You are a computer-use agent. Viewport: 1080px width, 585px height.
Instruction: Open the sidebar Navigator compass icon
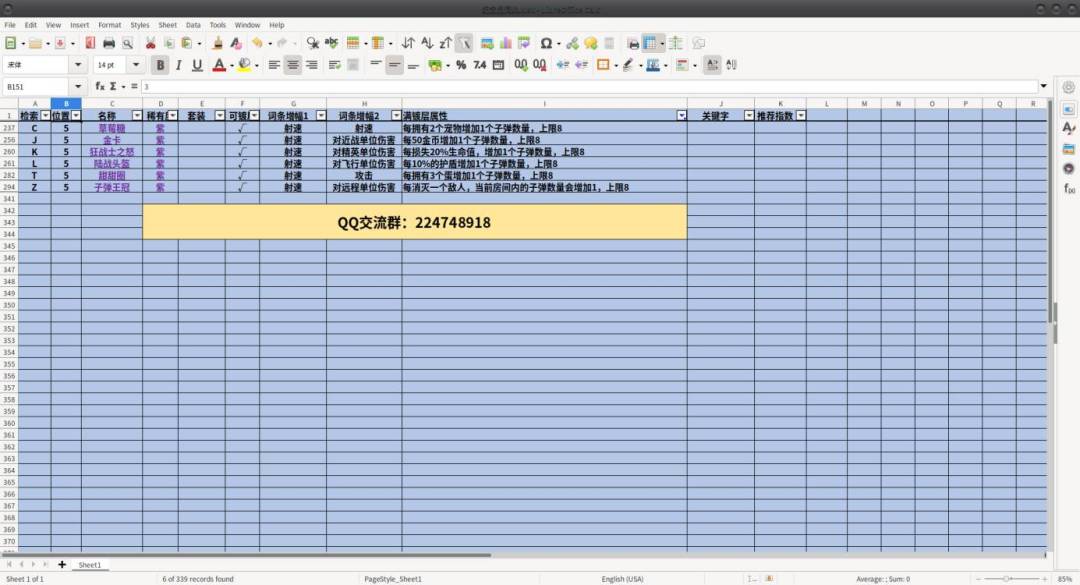(x=1068, y=168)
